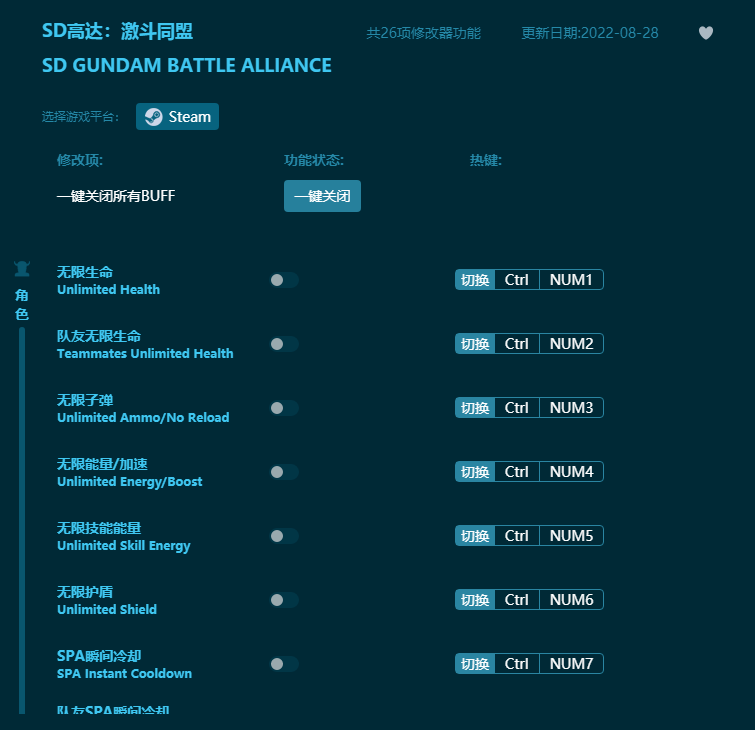This screenshot has height=730, width=755.
Task: Select Steam platform button
Action: (x=178, y=117)
